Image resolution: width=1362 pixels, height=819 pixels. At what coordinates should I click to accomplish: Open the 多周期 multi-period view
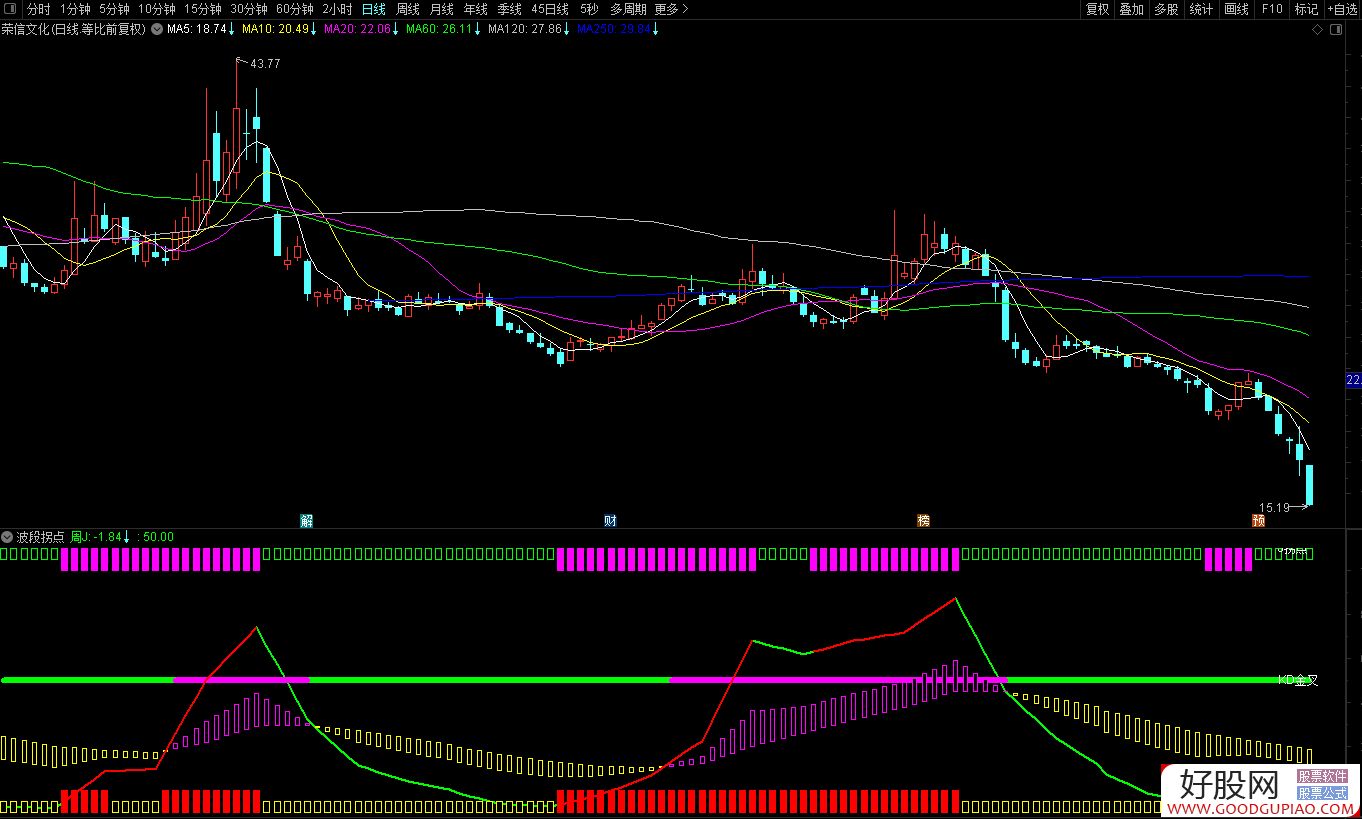[x=628, y=9]
